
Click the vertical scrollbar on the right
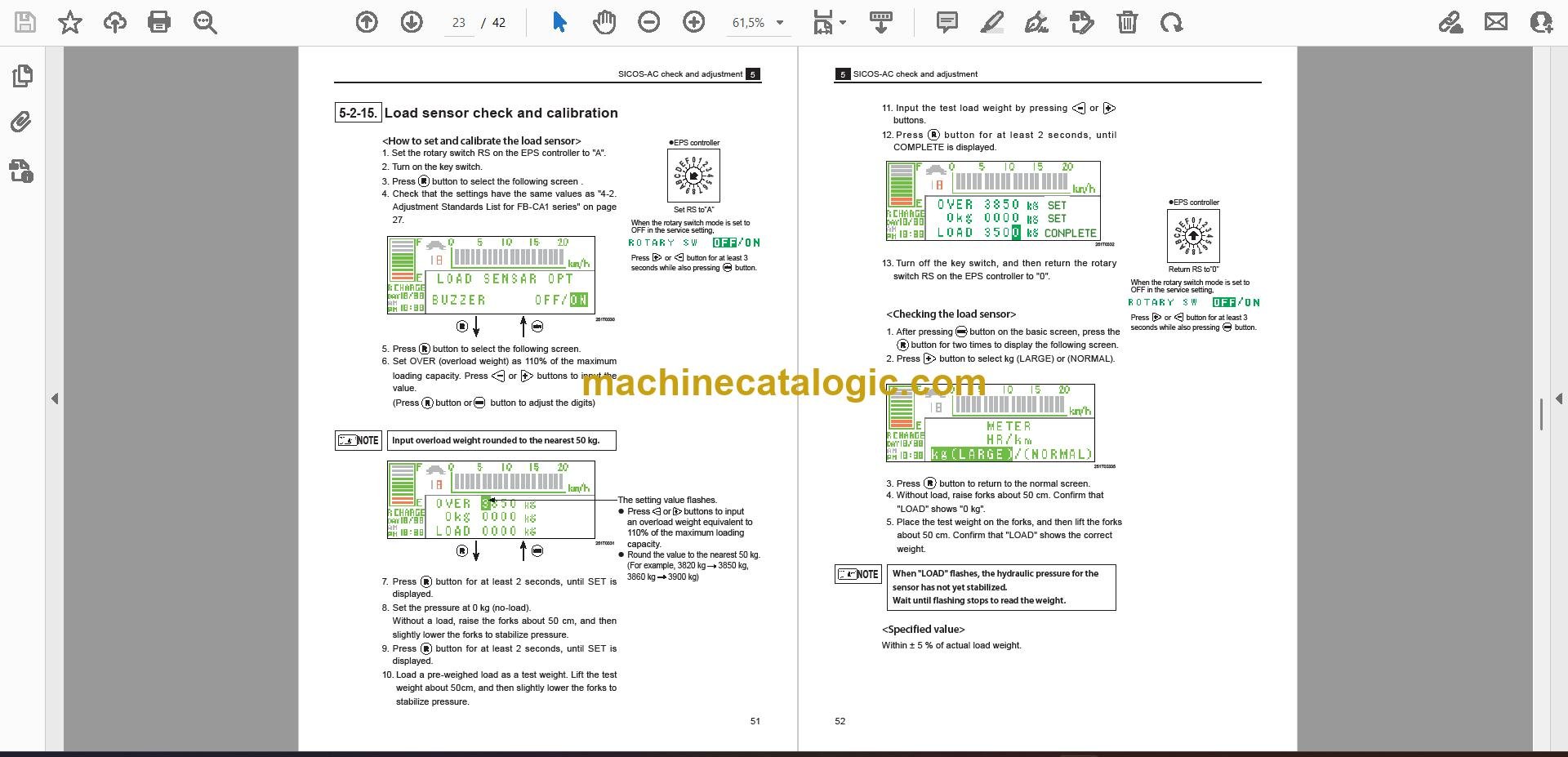tap(1540, 414)
